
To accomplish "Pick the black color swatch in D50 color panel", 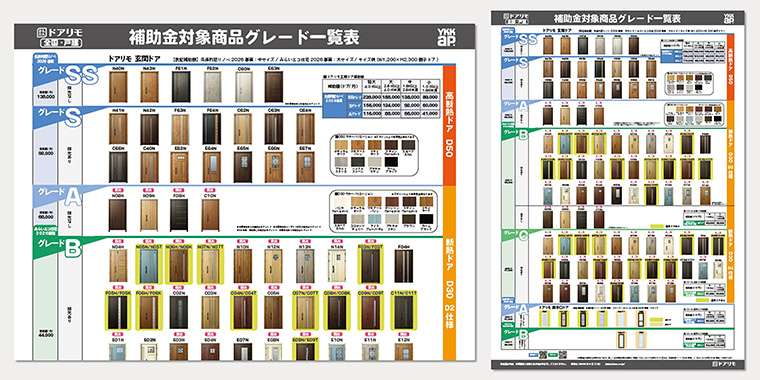I will tap(391, 162).
